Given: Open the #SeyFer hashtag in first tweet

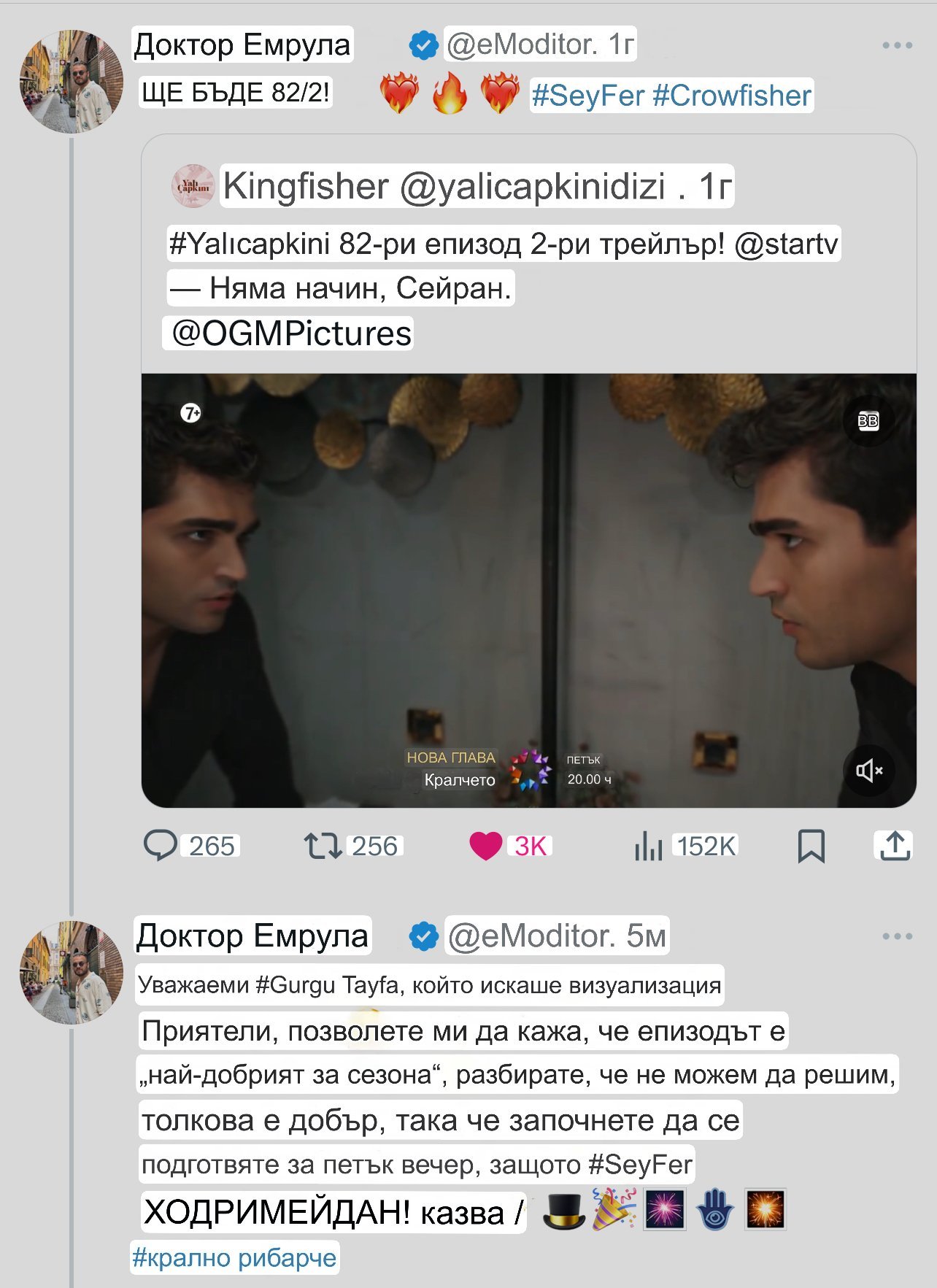Looking at the screenshot, I should (x=588, y=96).
